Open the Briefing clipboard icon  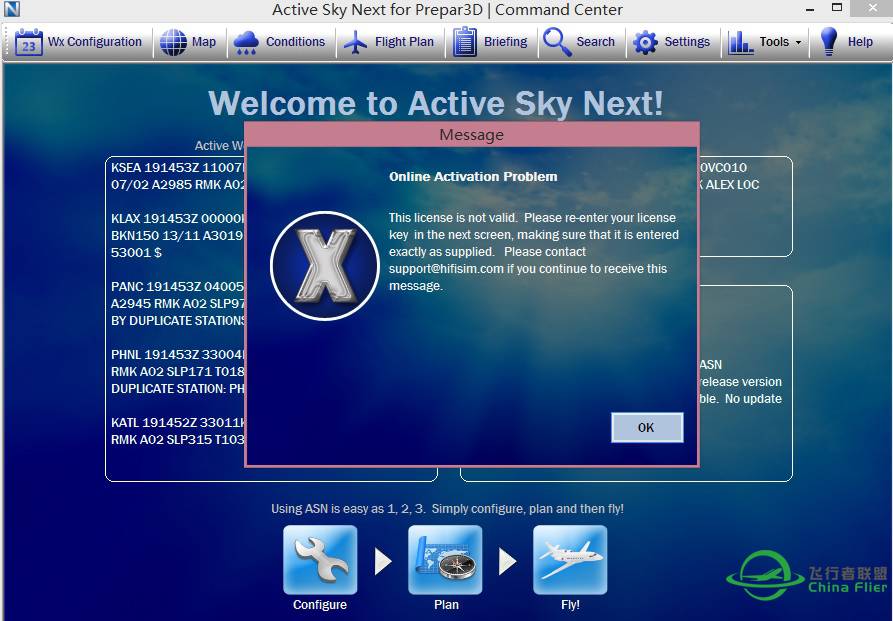tap(465, 42)
